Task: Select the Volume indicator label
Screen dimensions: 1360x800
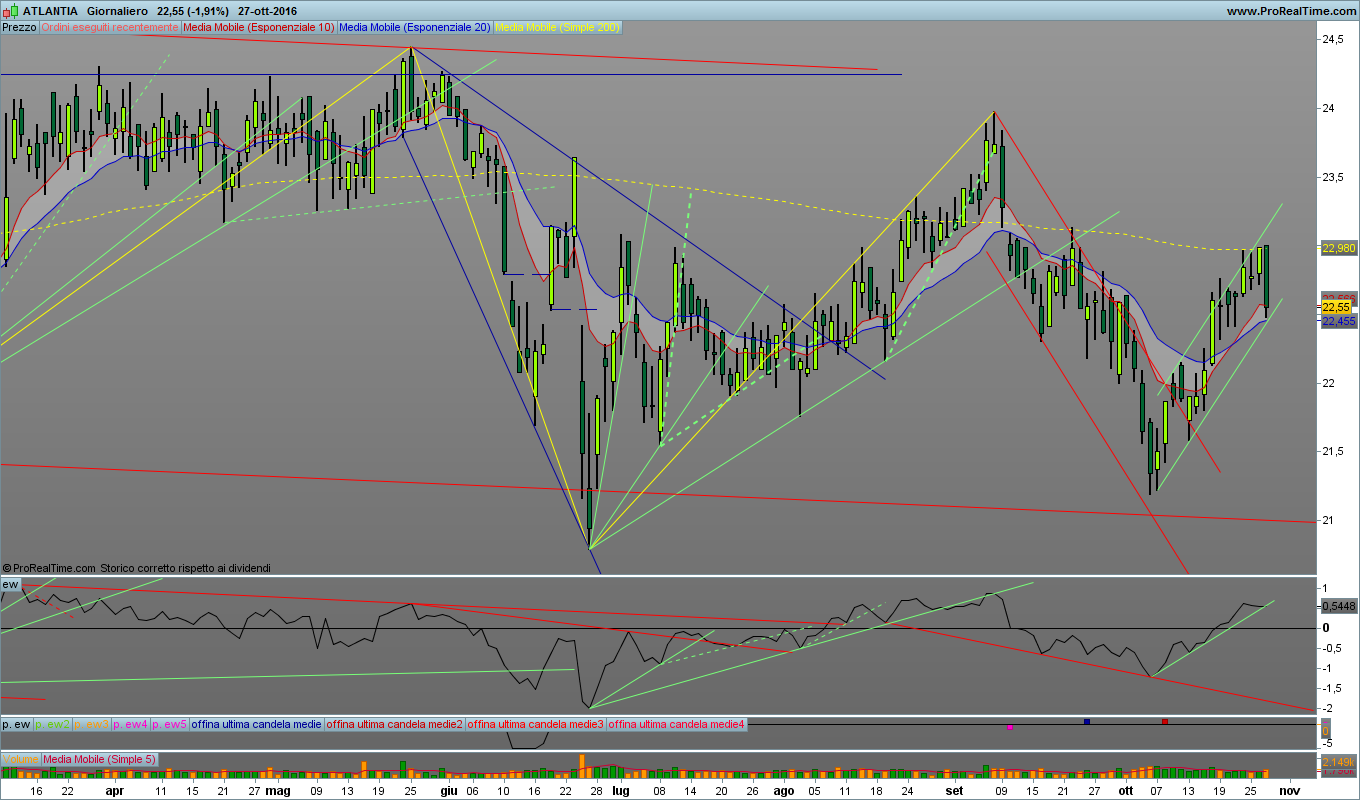Action: (x=20, y=759)
